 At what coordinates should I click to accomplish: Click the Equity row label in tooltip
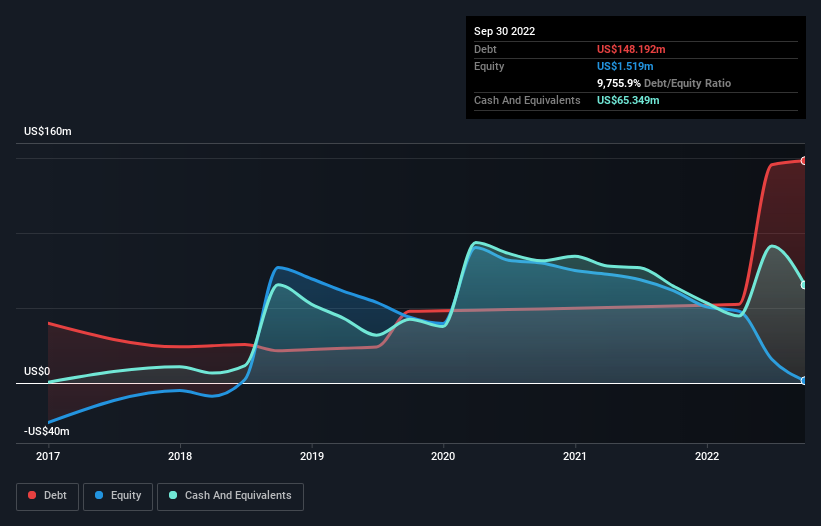pos(489,66)
